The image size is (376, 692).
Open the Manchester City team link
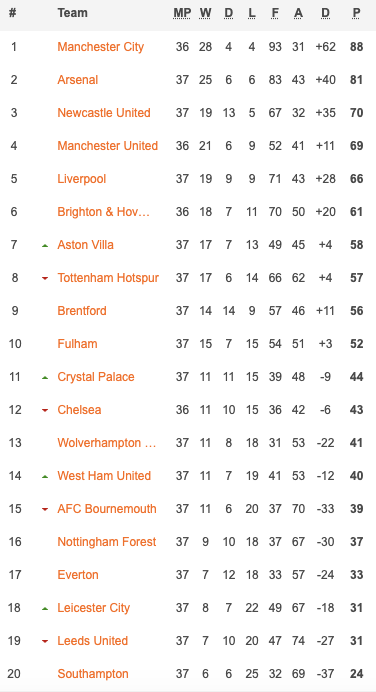pyautogui.click(x=101, y=46)
